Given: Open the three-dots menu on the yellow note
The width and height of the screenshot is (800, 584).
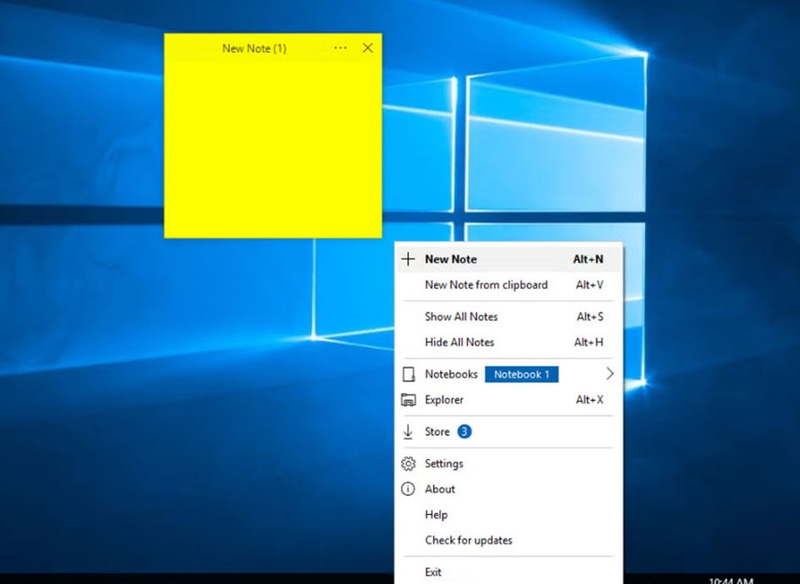Looking at the screenshot, I should tap(340, 48).
